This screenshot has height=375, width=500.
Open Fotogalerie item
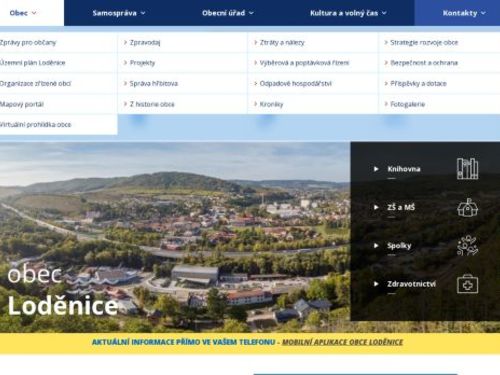pyautogui.click(x=407, y=104)
